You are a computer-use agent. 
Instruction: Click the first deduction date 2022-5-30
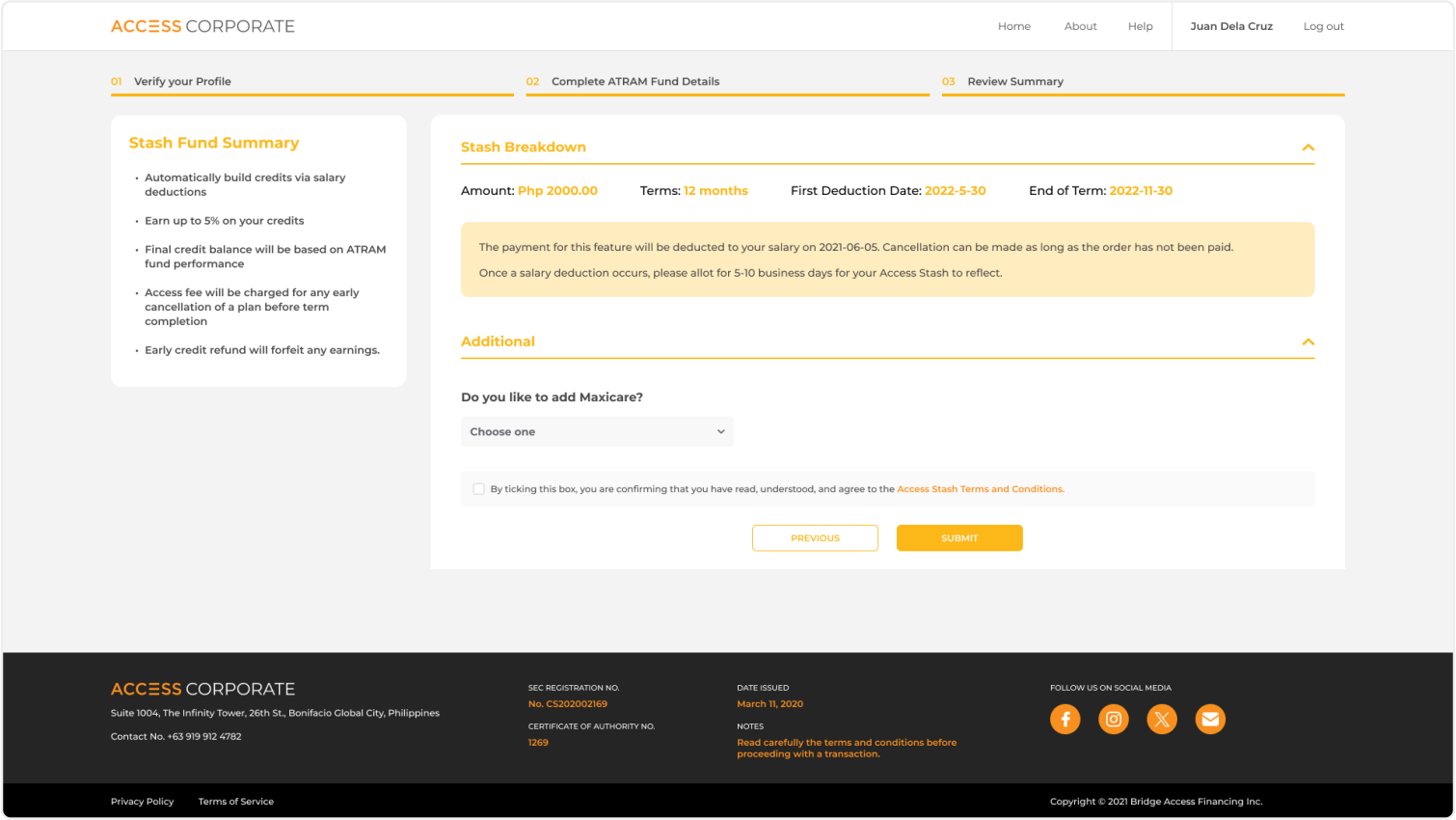coord(955,191)
